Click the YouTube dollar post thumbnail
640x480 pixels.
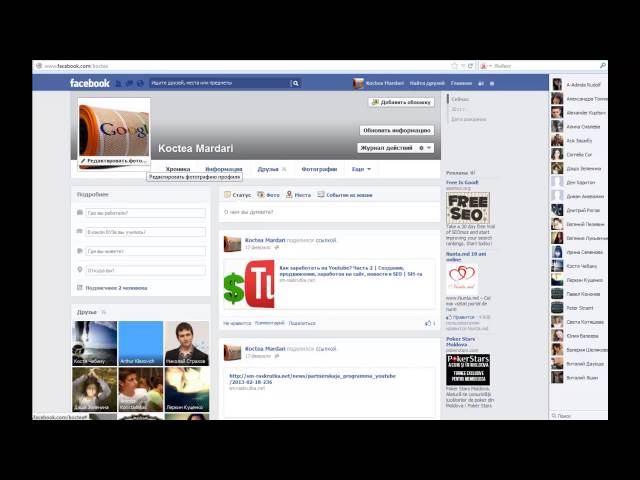[x=249, y=284]
